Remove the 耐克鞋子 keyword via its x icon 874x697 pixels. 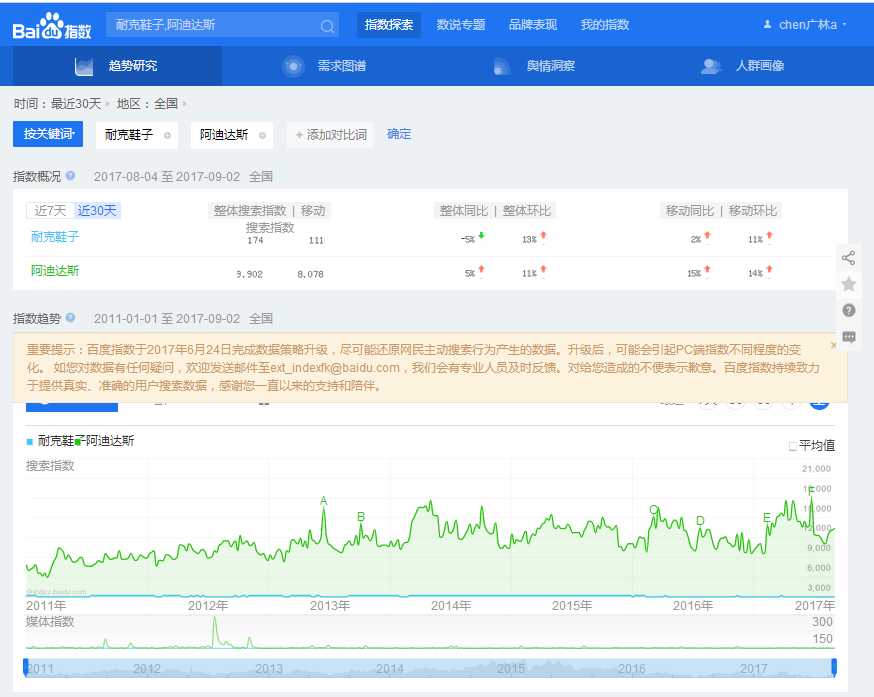click(x=167, y=135)
